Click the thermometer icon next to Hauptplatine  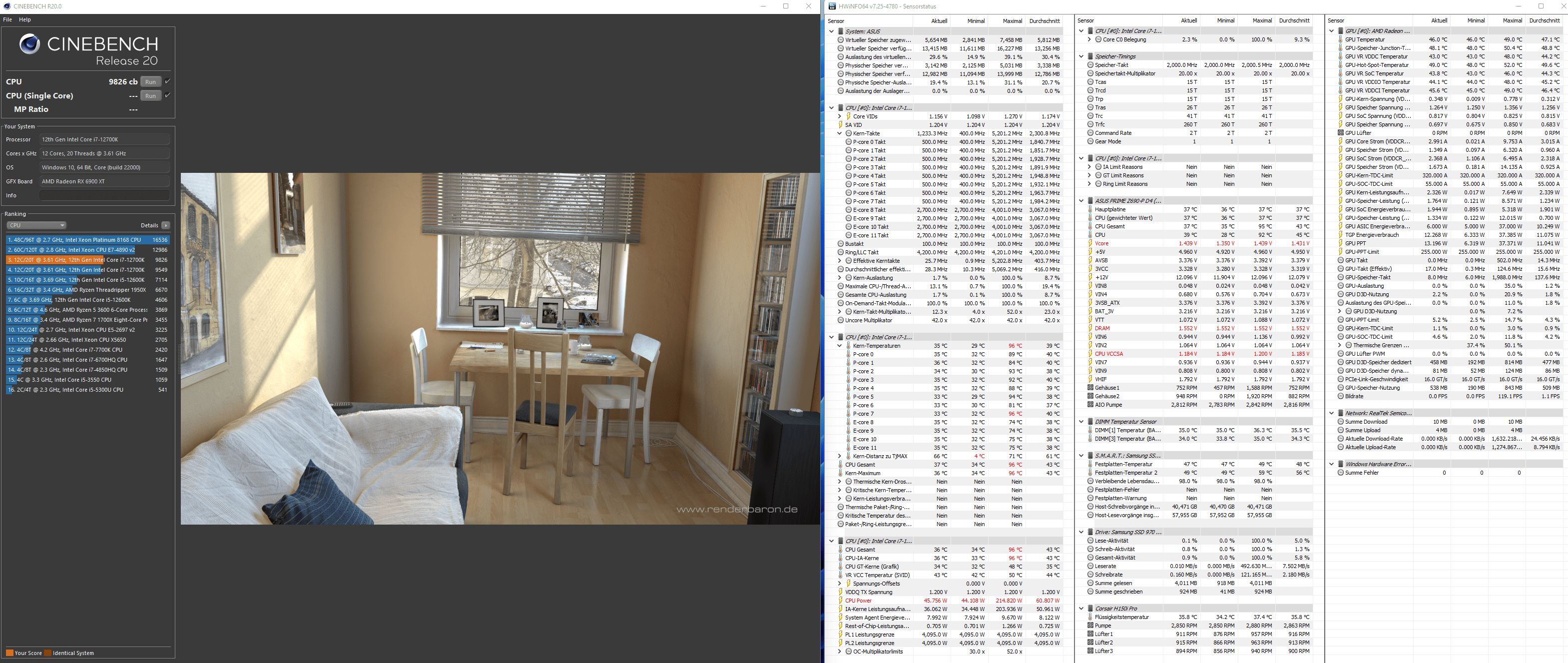pos(1090,209)
